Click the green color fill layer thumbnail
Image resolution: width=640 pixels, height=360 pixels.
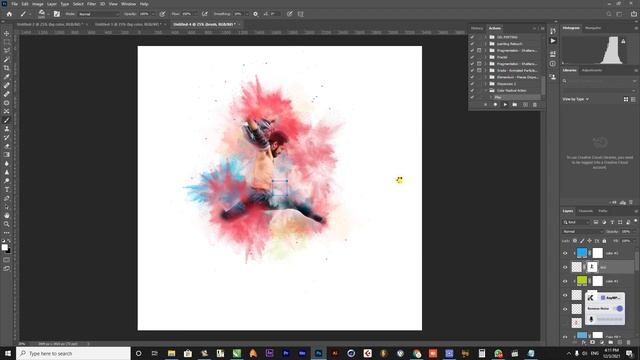click(582, 281)
